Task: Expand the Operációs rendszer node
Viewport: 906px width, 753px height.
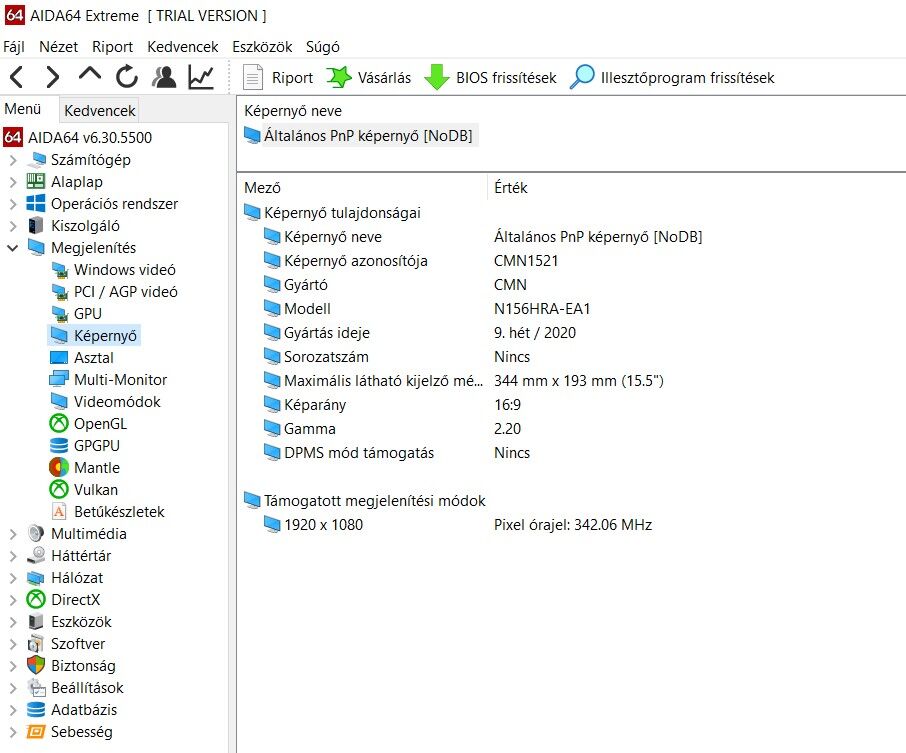Action: pos(13,204)
